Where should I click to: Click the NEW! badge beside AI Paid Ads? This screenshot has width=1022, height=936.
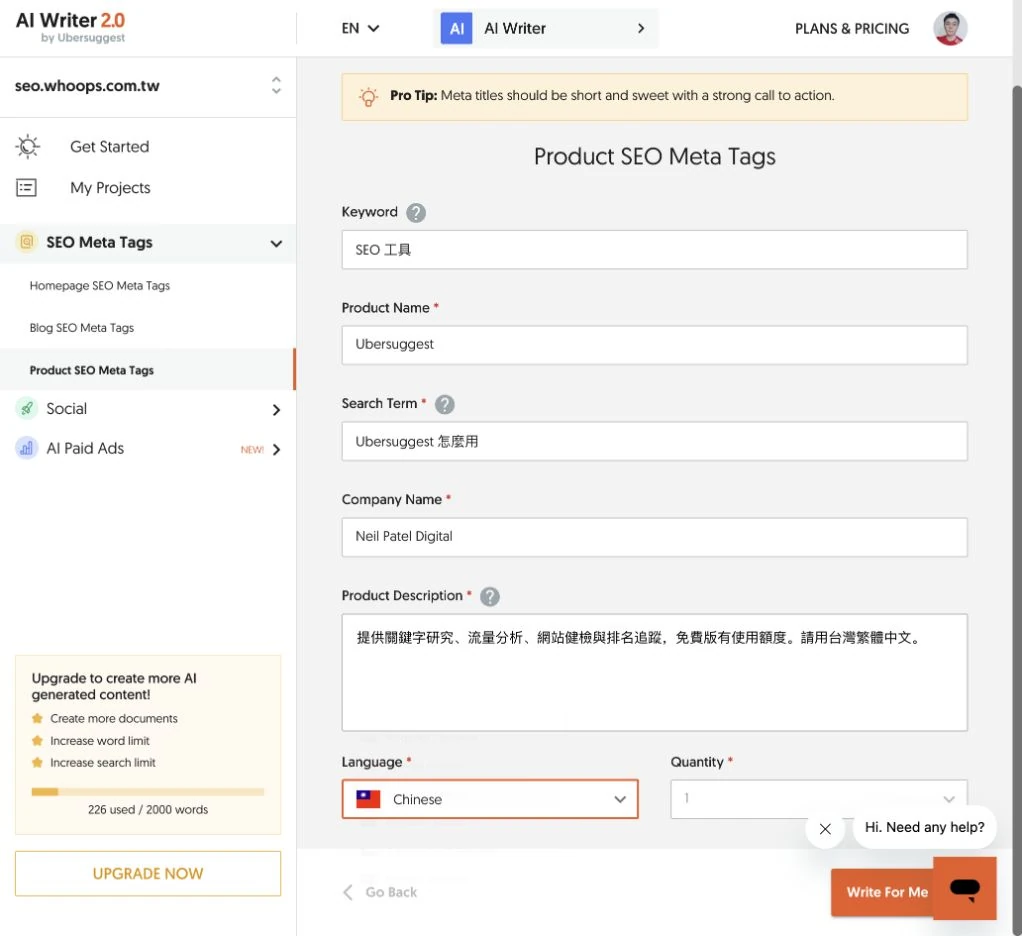coord(252,450)
